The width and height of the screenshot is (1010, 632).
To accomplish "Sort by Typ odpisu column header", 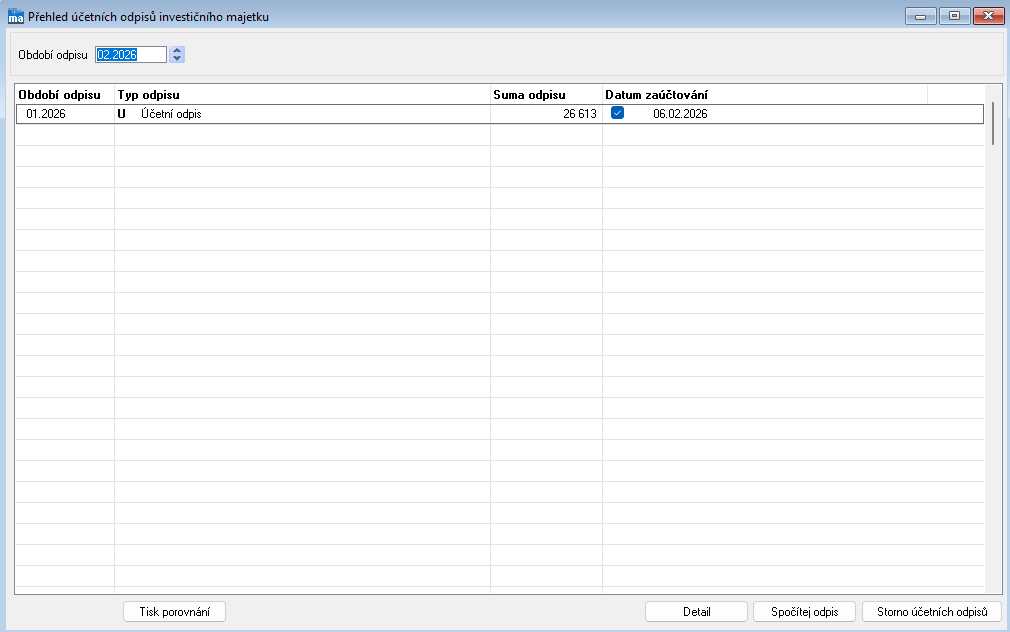I will (x=302, y=95).
